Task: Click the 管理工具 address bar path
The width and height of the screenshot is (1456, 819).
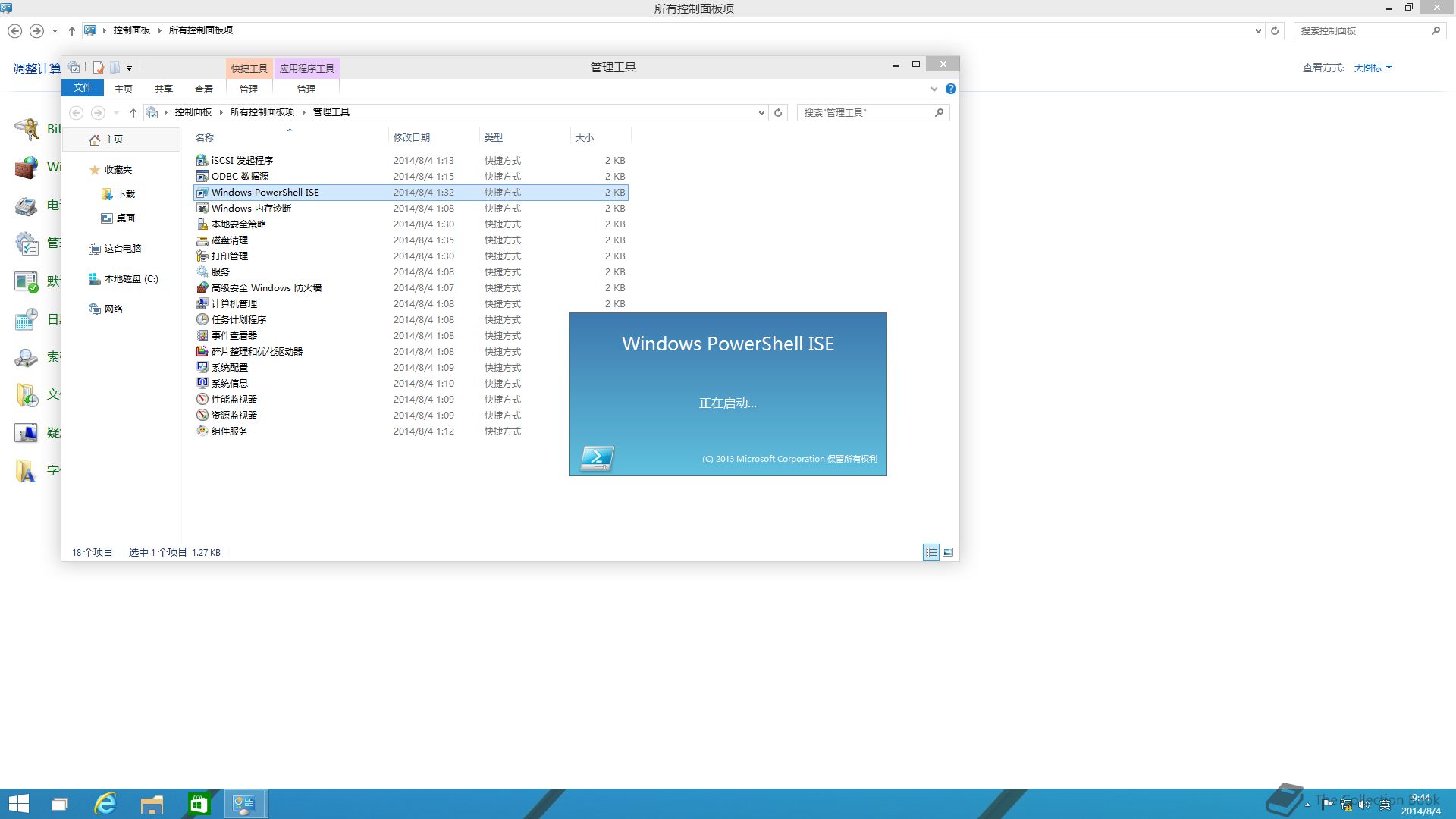Action: 331,112
